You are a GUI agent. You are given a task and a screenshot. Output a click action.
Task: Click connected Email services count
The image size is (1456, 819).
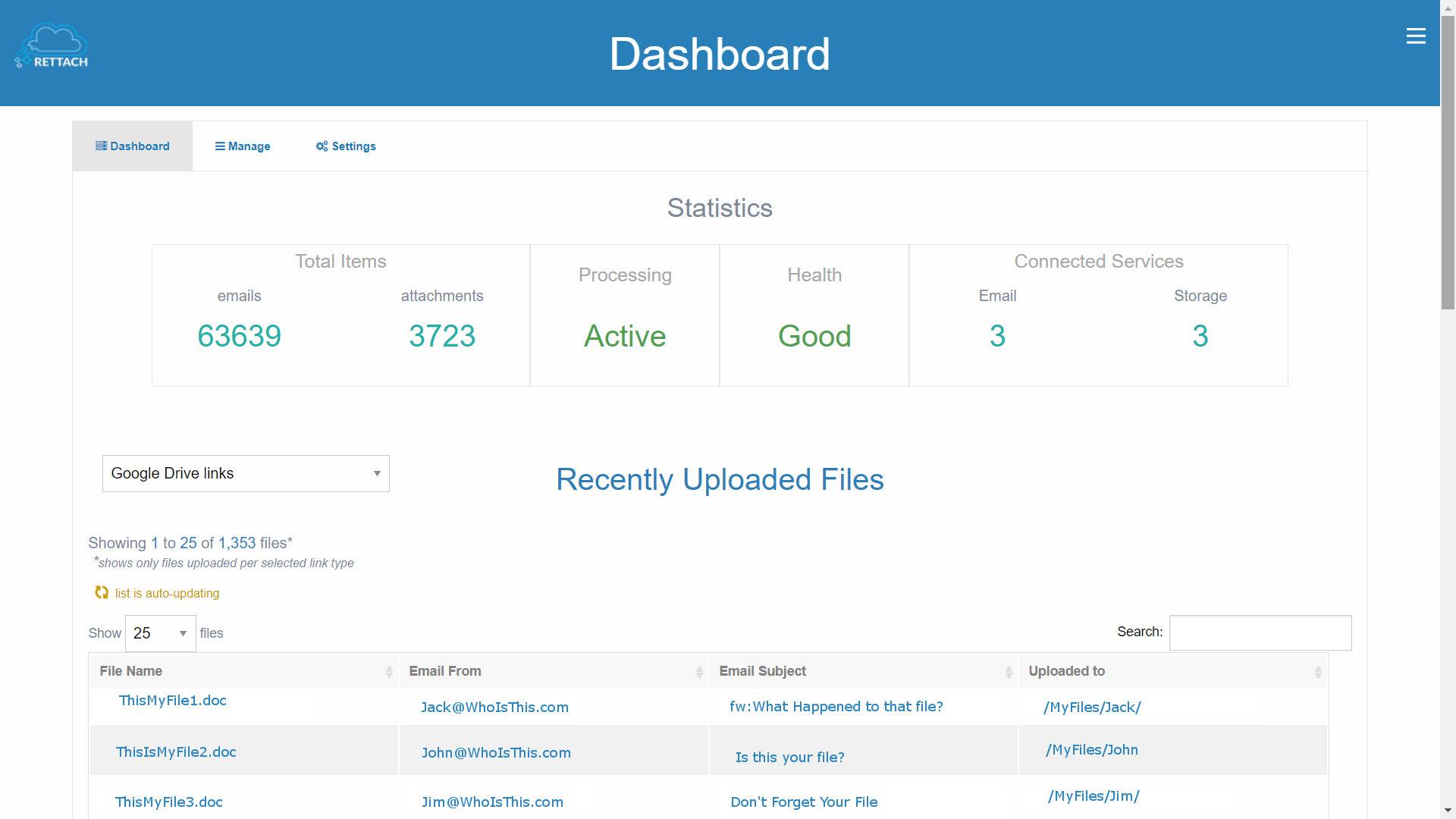997,336
